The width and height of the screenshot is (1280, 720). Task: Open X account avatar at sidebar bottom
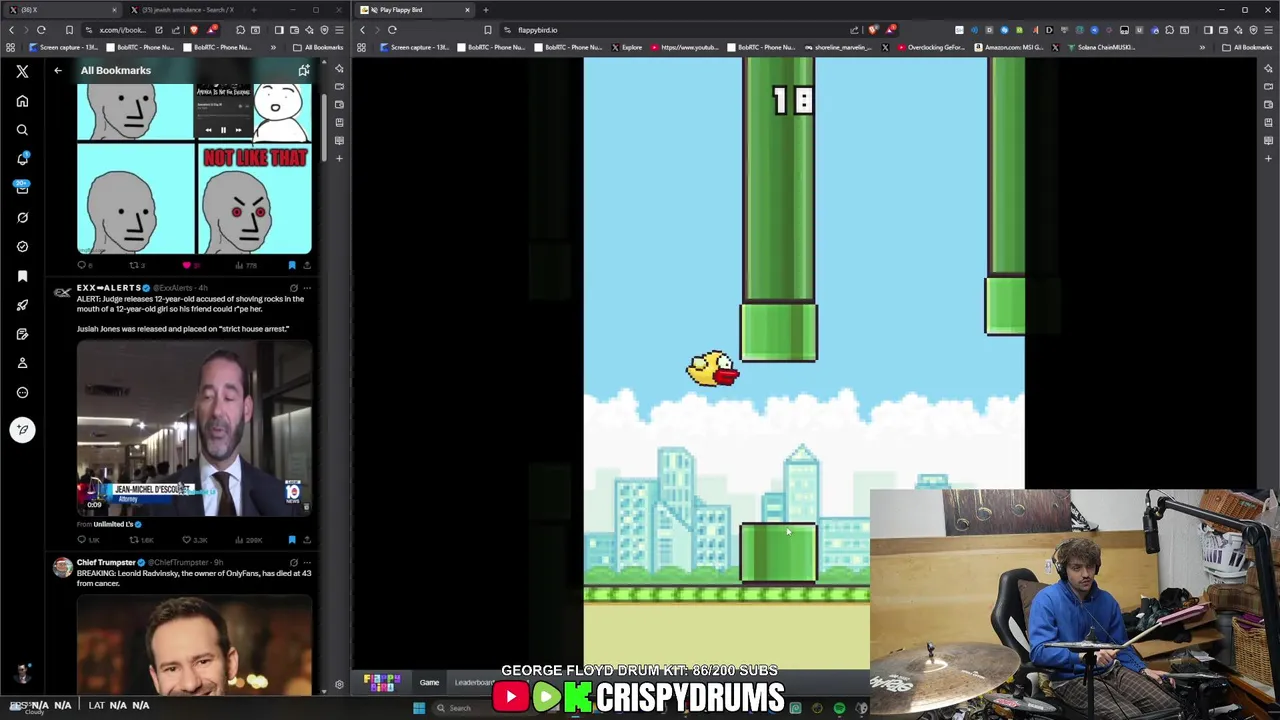(x=22, y=673)
